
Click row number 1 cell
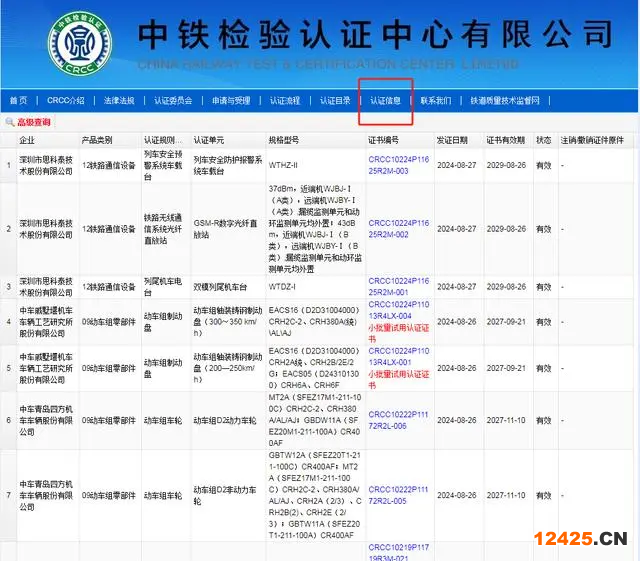pyautogui.click(x=9, y=165)
